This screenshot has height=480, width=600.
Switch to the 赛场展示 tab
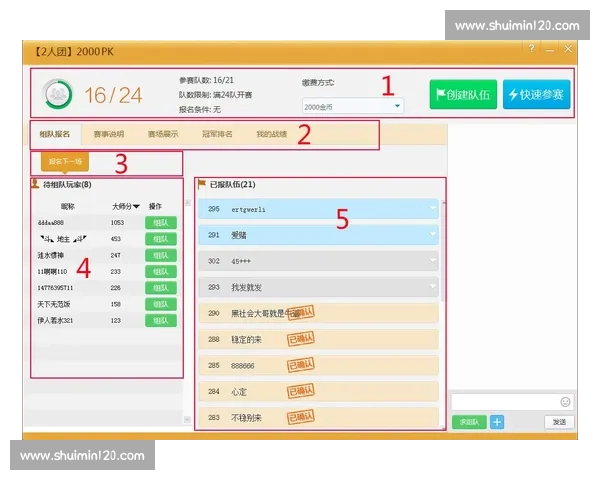[163, 134]
